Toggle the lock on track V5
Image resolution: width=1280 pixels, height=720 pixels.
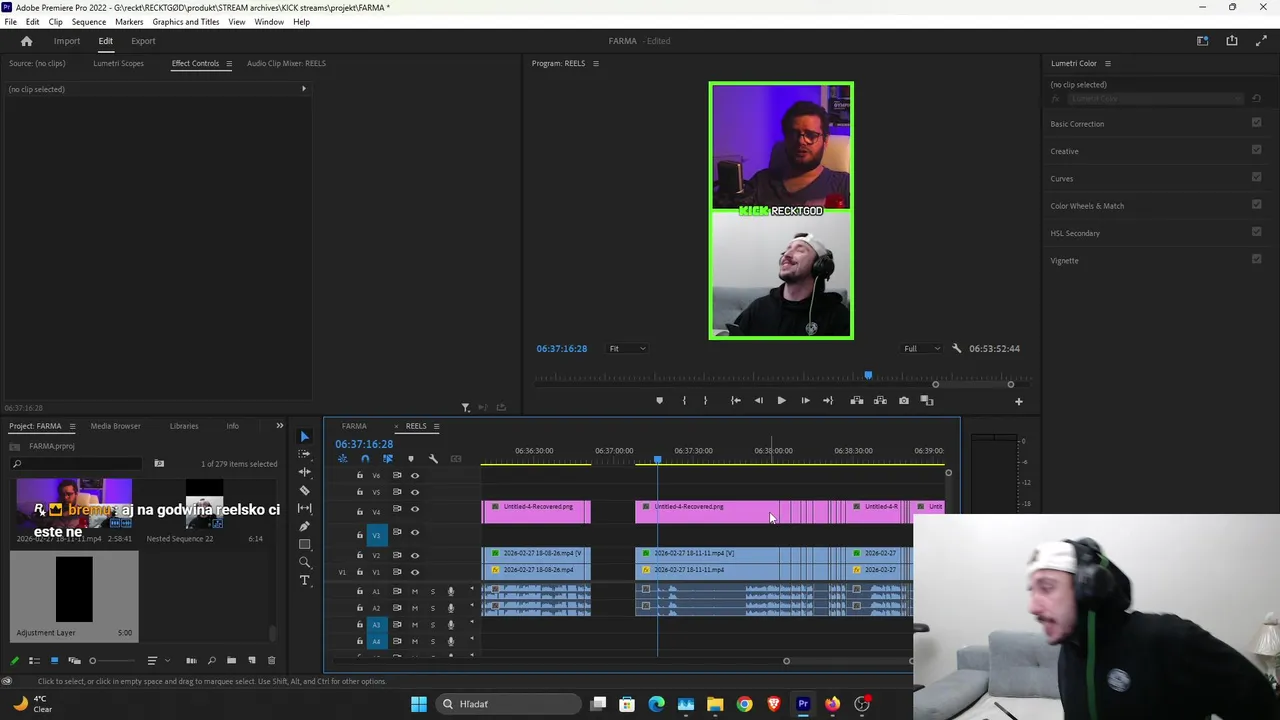coord(360,492)
